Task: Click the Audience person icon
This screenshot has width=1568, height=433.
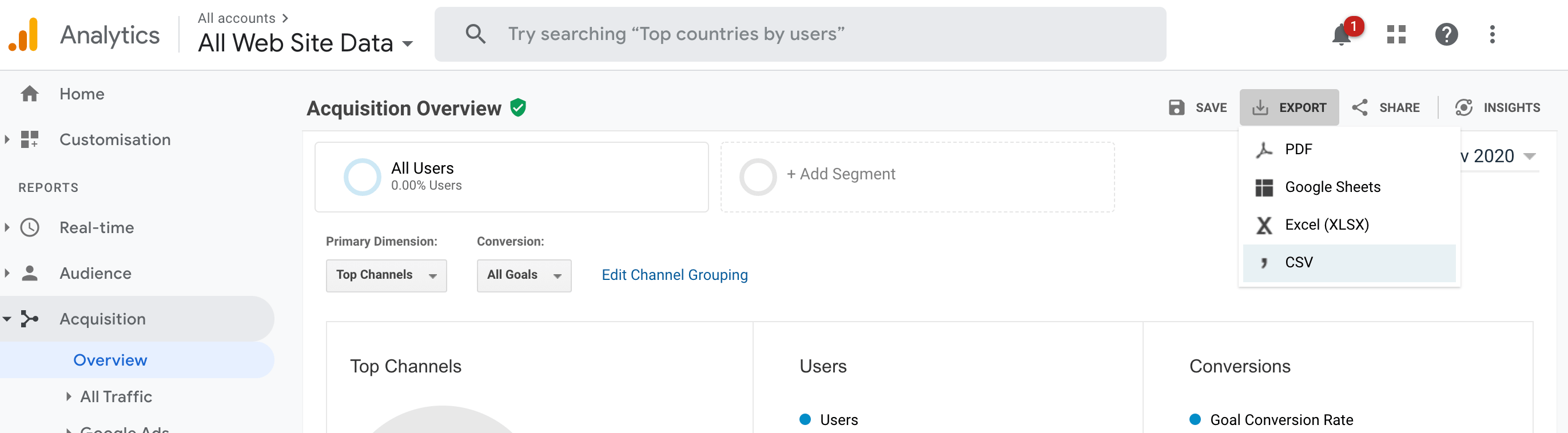Action: (29, 273)
